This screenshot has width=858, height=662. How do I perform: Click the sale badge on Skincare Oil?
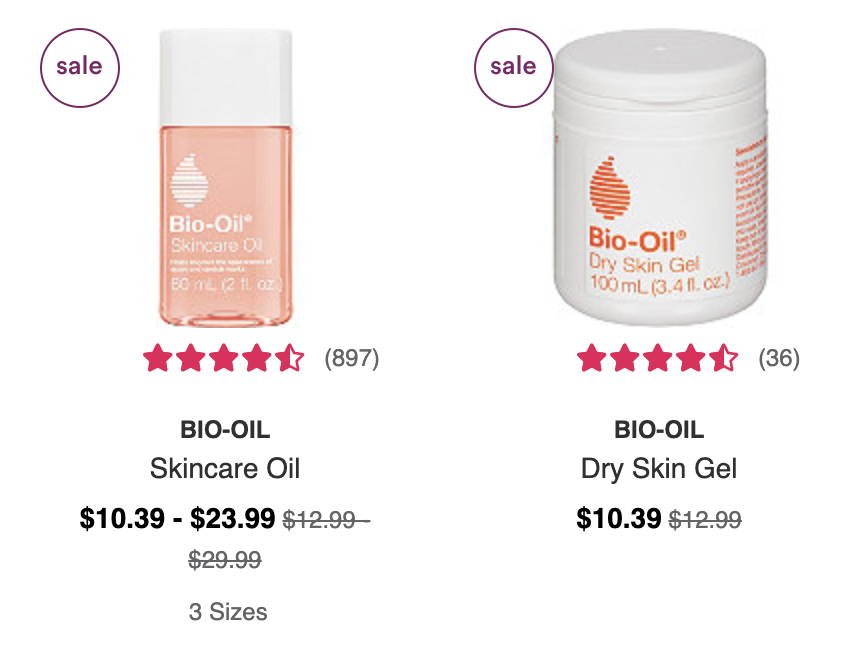coord(80,68)
